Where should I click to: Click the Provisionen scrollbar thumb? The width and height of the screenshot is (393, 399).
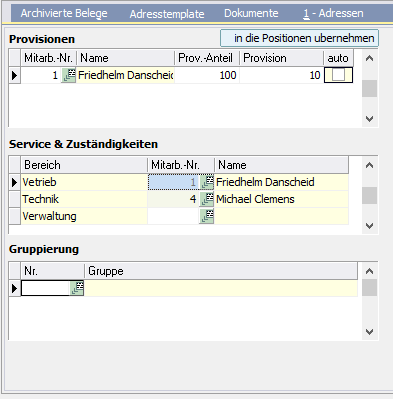[369, 88]
